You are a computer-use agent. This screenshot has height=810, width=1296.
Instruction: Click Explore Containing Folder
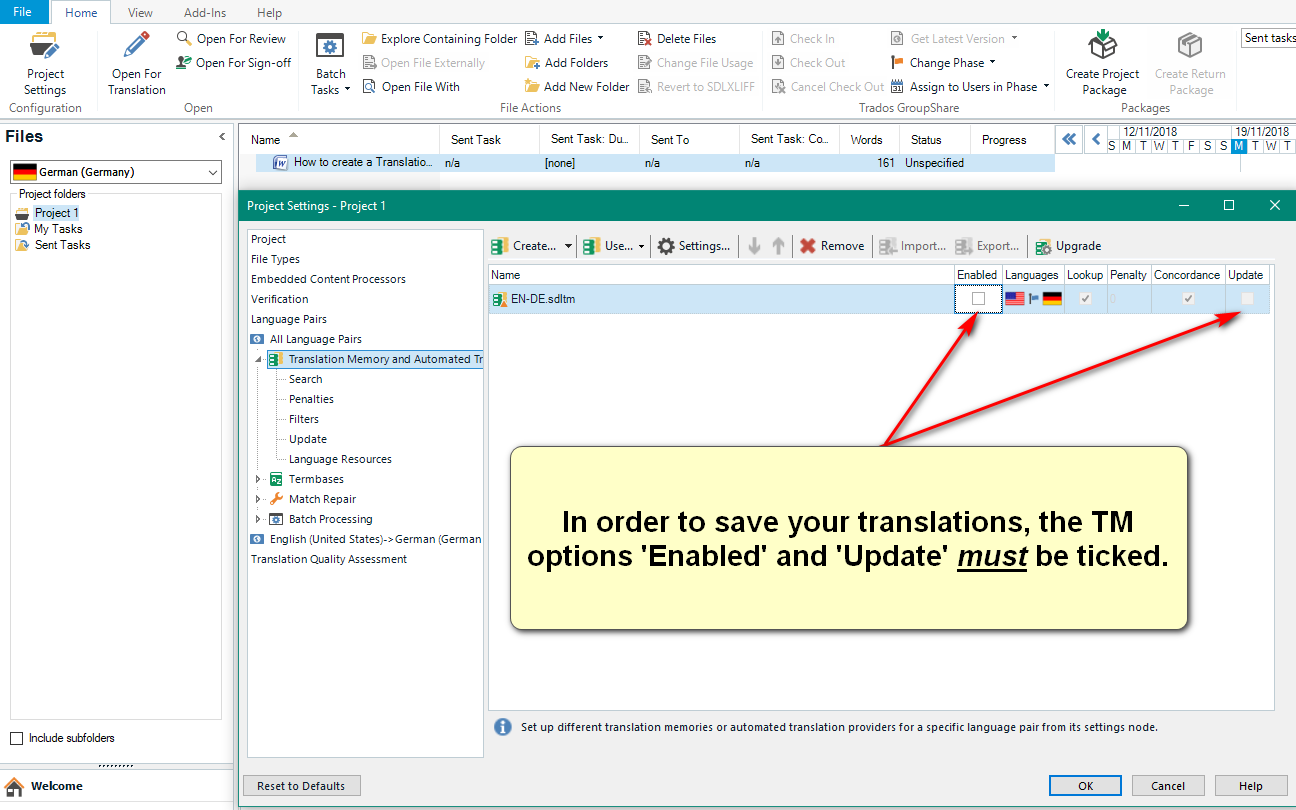[439, 39]
